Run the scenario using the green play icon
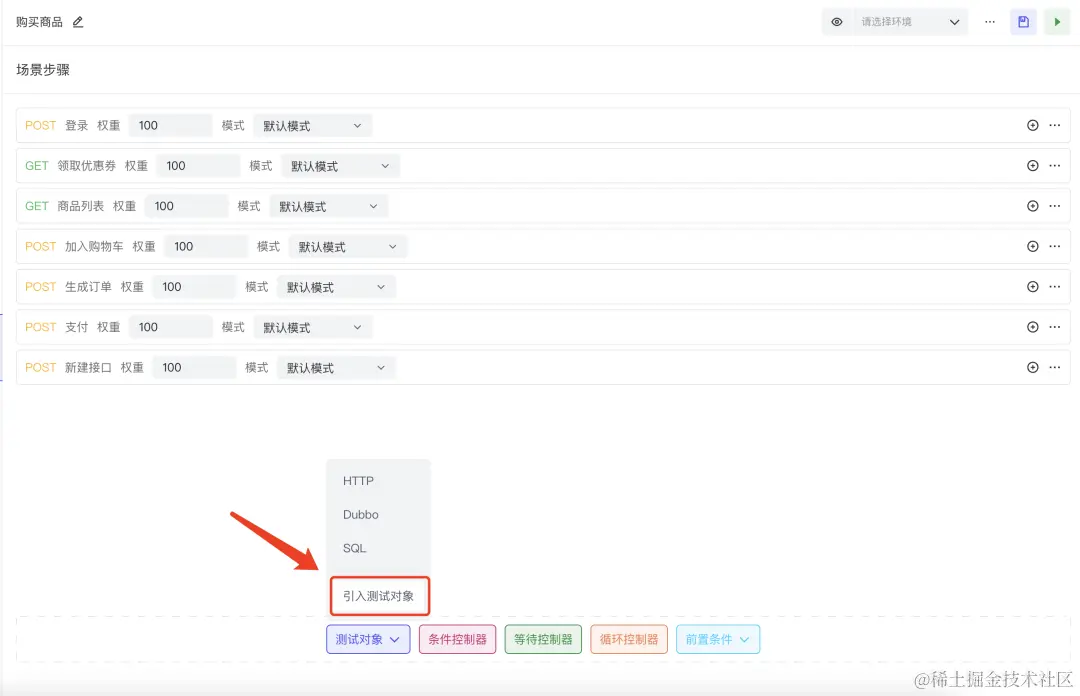This screenshot has width=1080, height=696. (x=1057, y=21)
